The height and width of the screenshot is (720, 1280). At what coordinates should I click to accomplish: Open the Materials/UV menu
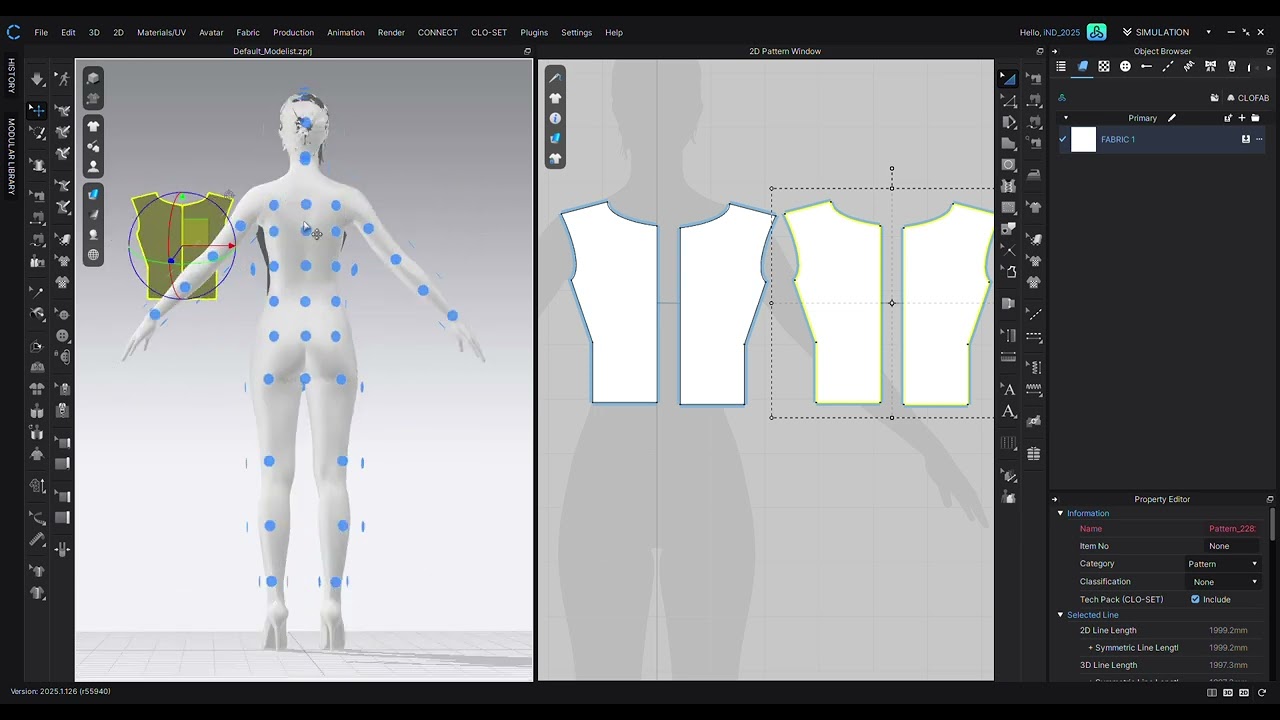pos(161,32)
